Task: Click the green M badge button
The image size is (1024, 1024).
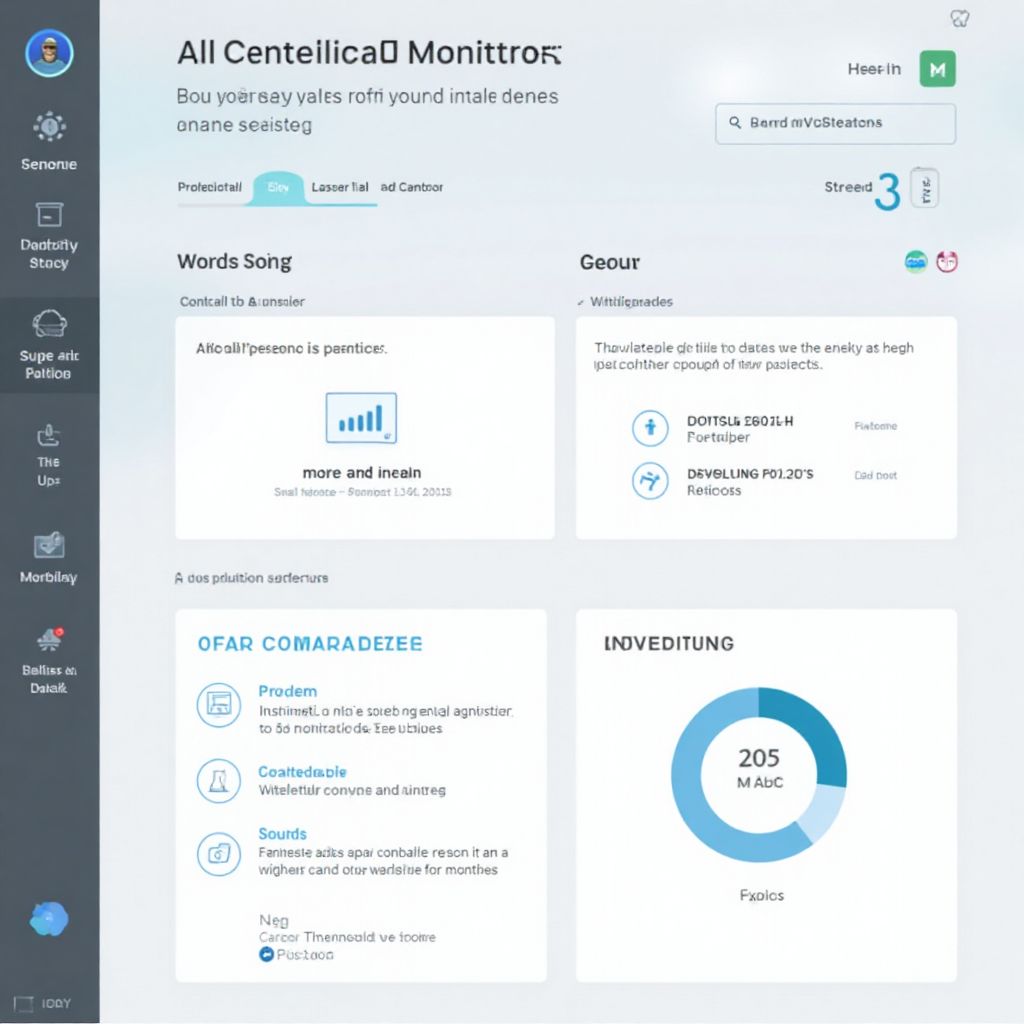Action: tap(937, 69)
